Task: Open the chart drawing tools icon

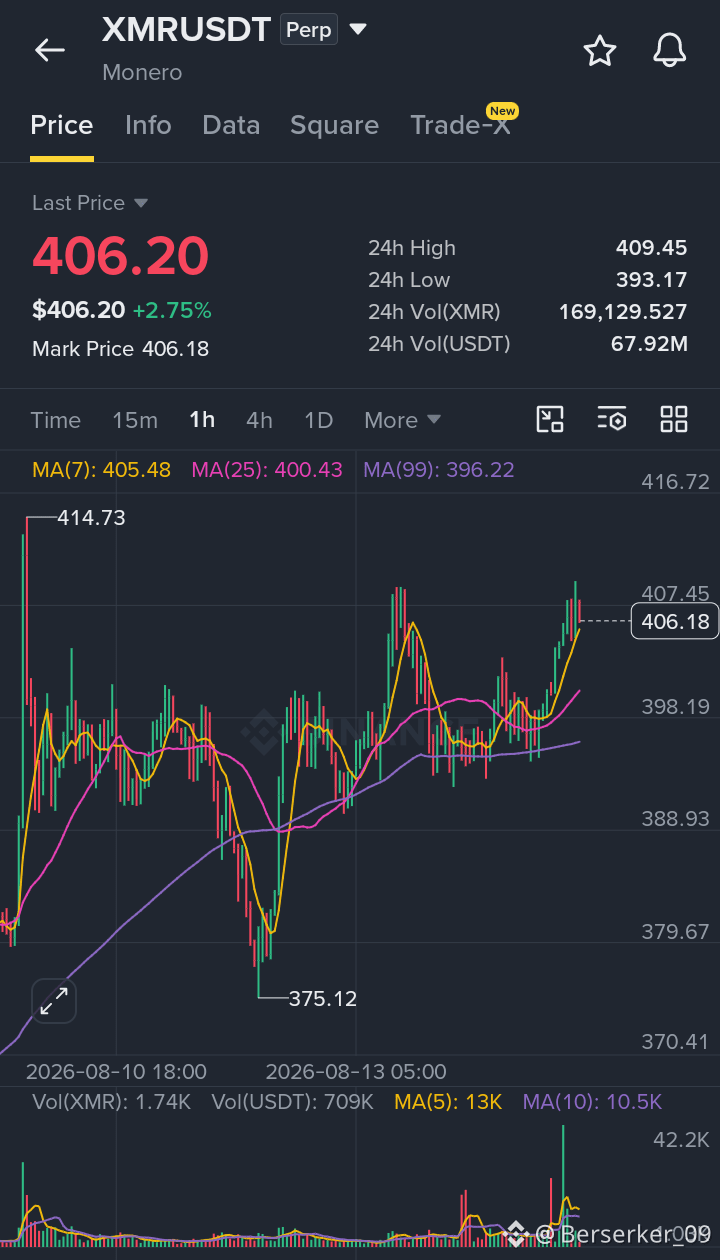Action: (550, 419)
